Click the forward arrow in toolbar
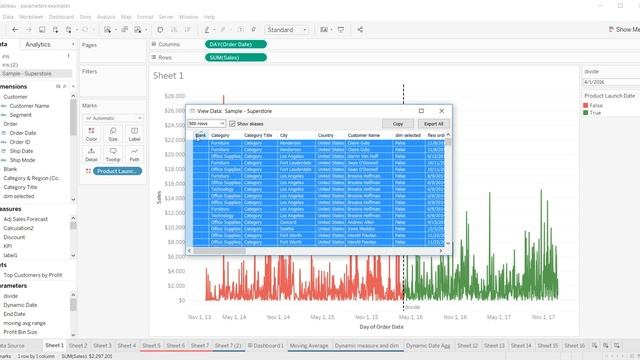The image size is (640, 360). pyautogui.click(x=29, y=30)
